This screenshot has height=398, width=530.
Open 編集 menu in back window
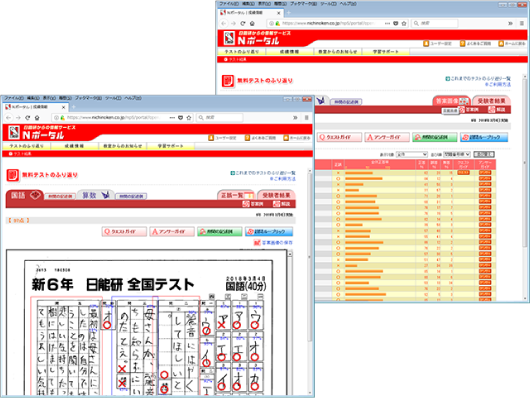tap(248, 4)
